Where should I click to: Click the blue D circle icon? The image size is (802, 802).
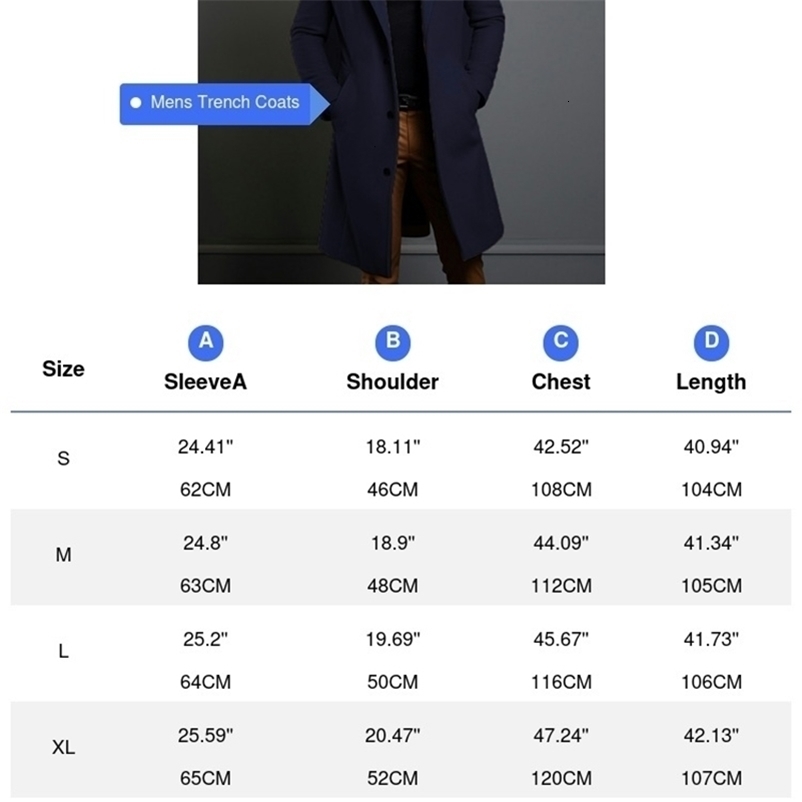(x=711, y=342)
